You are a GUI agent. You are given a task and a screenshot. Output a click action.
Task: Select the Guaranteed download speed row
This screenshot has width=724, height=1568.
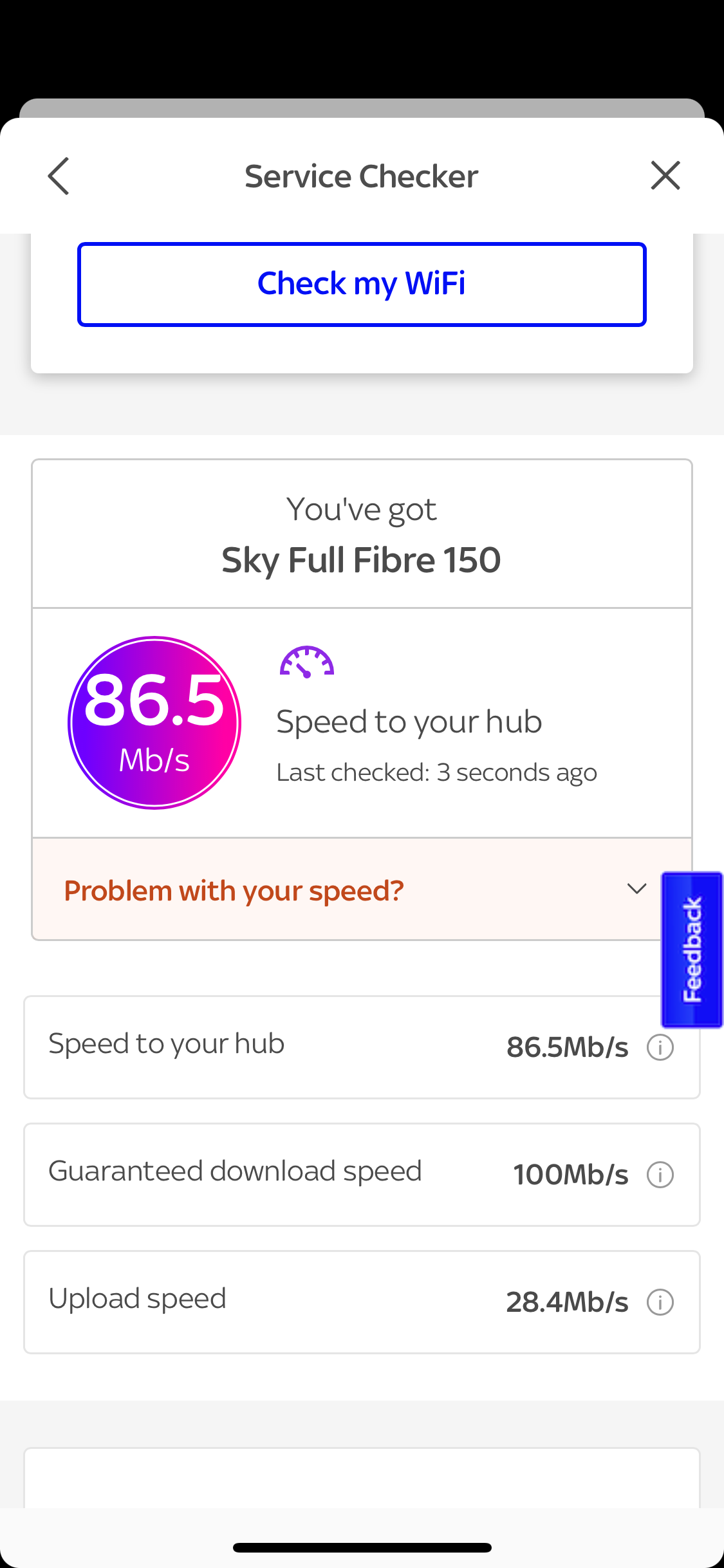(x=257, y=1175)
